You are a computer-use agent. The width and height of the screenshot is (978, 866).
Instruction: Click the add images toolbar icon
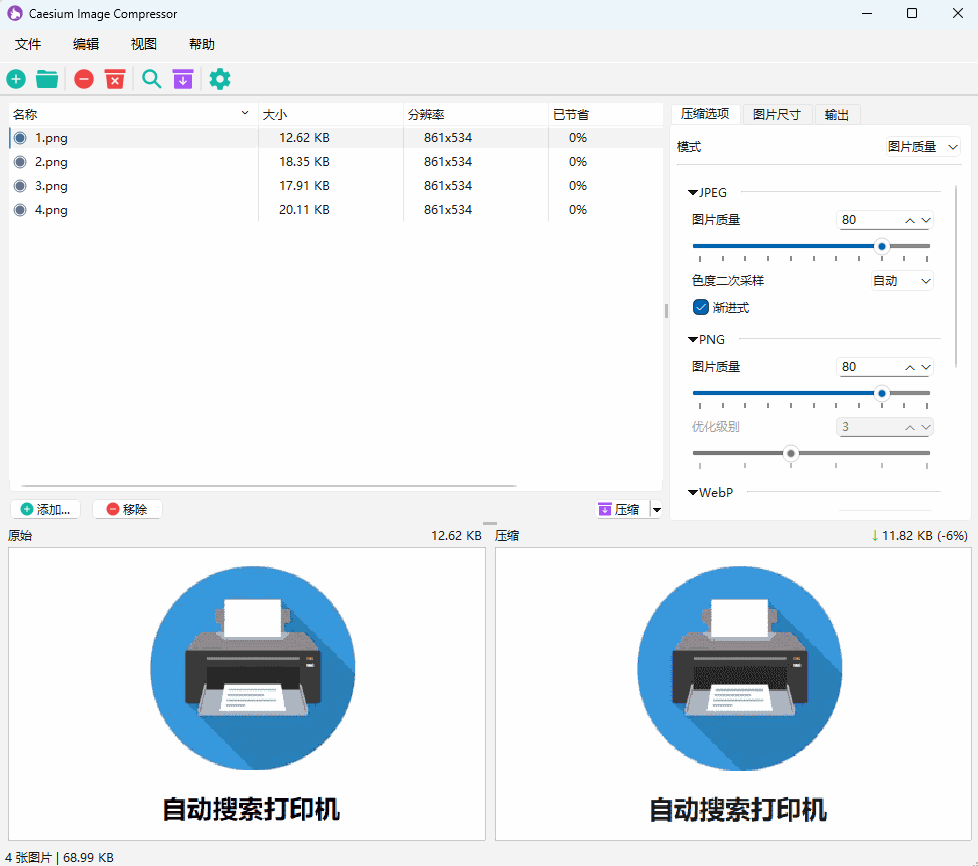click(x=15, y=78)
